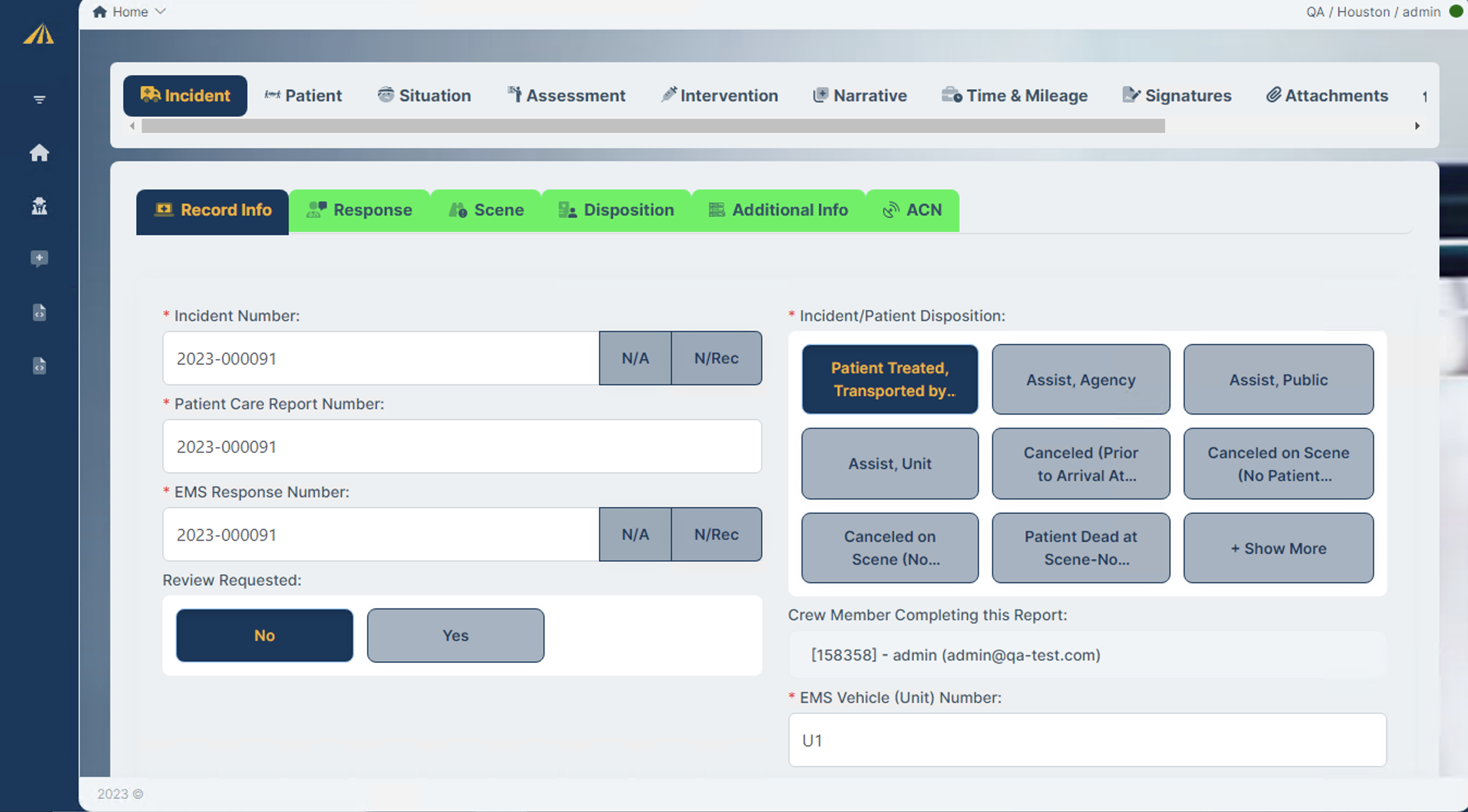Viewport: 1468px width, 812px height.
Task: Click the green status dot near admin
Action: (1455, 11)
